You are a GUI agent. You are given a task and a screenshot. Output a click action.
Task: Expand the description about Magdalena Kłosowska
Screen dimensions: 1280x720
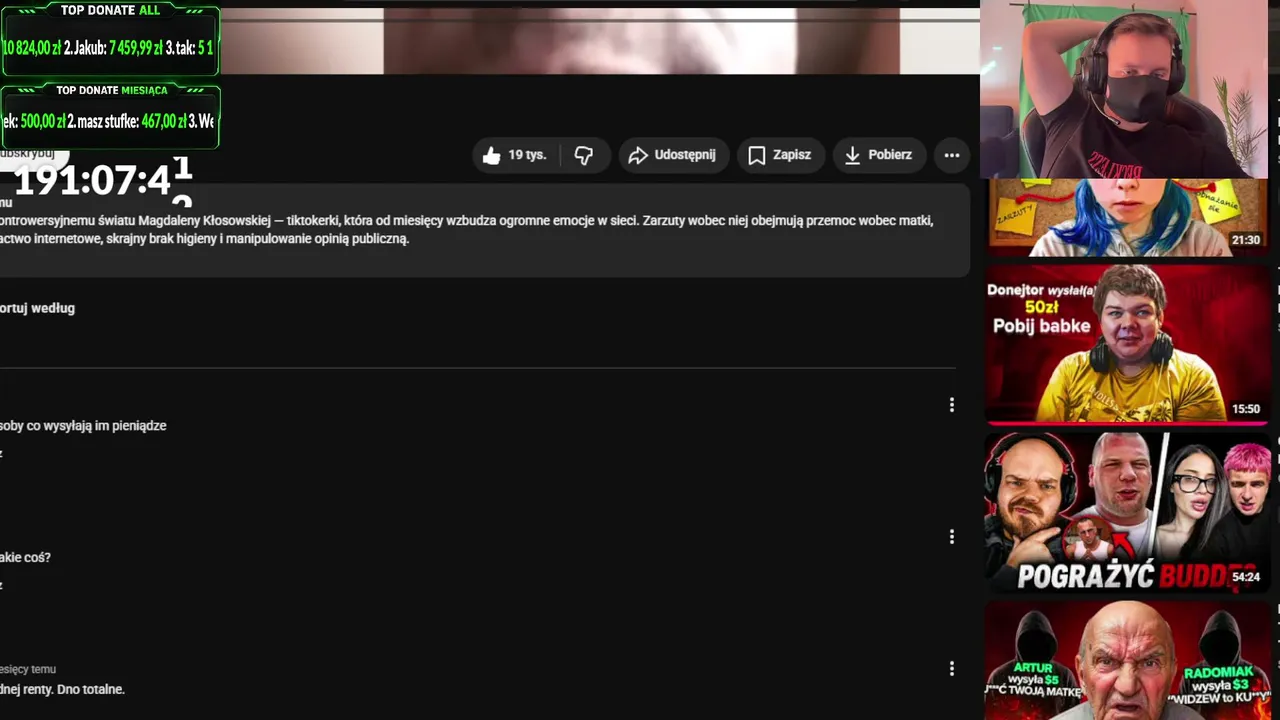coord(484,229)
